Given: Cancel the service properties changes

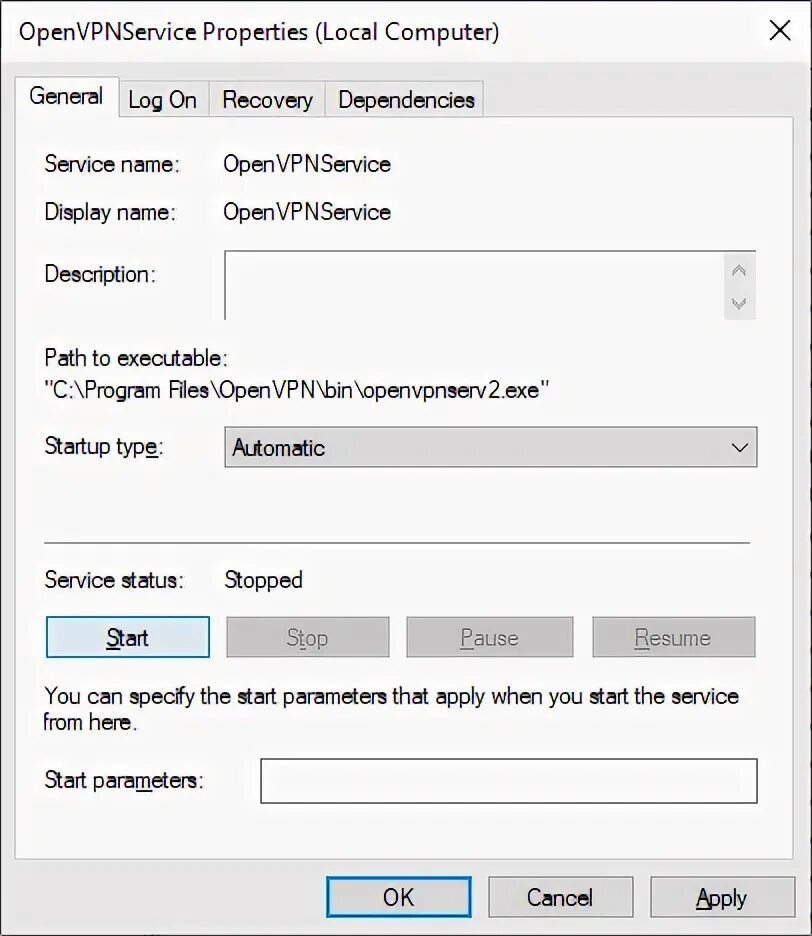Looking at the screenshot, I should pyautogui.click(x=560, y=897).
